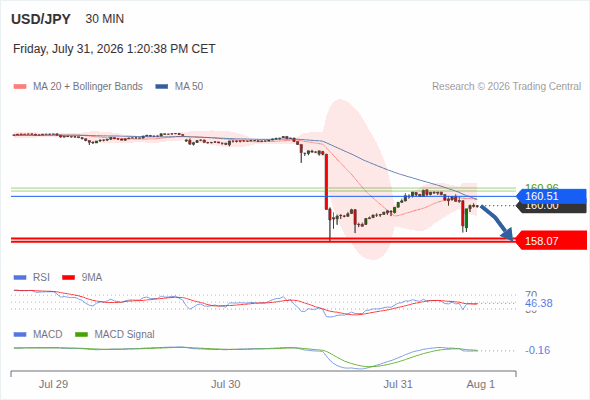Click the MACD blue legend marker
590x400 pixels.
tap(20, 335)
